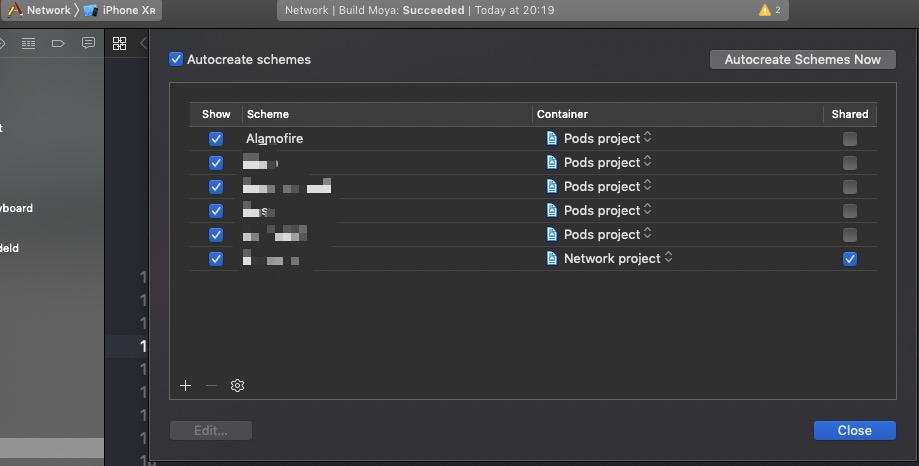Open the gear actions menu below scheme list
Screen dimensions: 919x466
237,386
